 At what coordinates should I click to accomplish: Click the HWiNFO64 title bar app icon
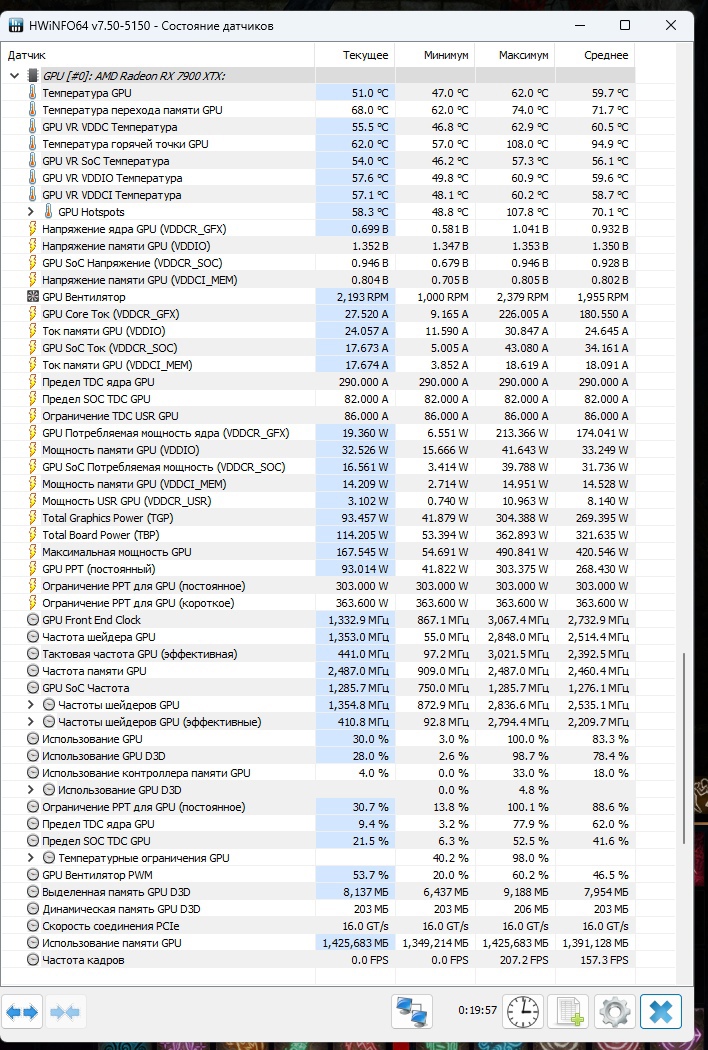pos(15,26)
